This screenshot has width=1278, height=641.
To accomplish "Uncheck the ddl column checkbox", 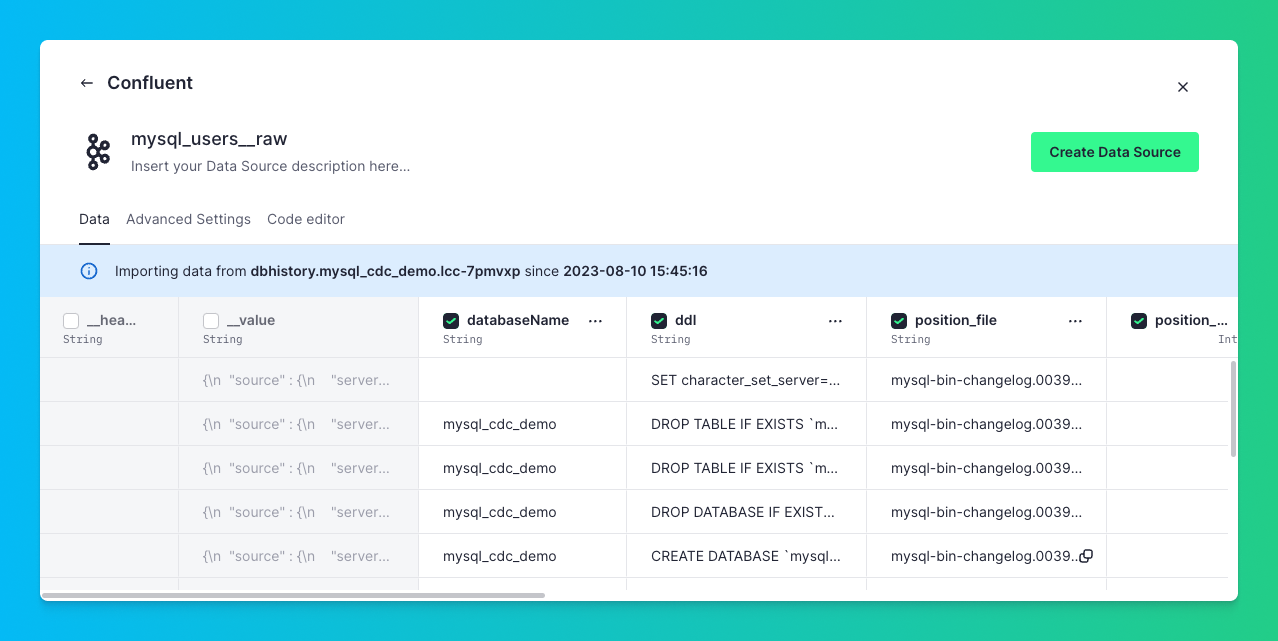I will 659,321.
